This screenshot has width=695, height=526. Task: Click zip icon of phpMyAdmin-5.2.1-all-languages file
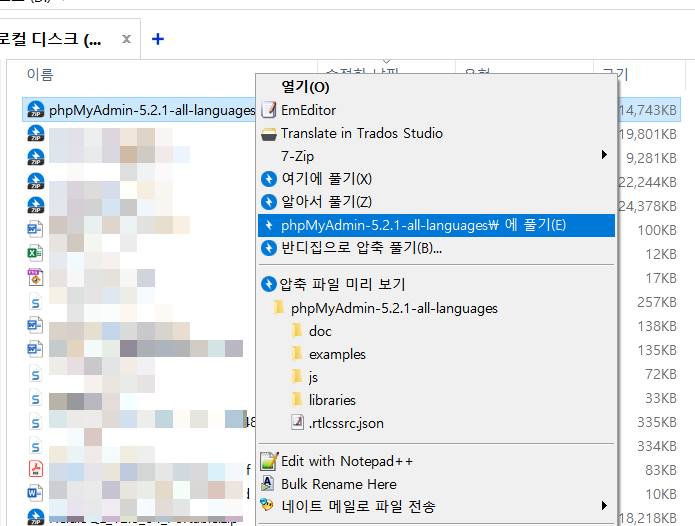coord(35,109)
